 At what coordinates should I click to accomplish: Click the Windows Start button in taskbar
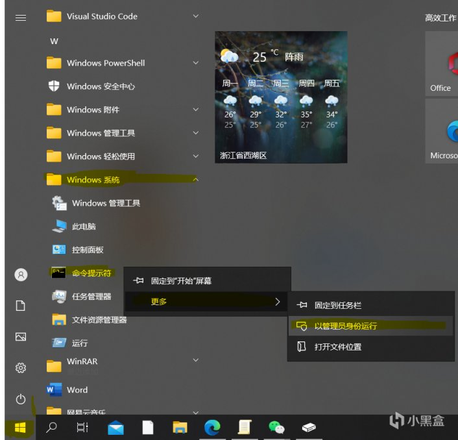20,427
